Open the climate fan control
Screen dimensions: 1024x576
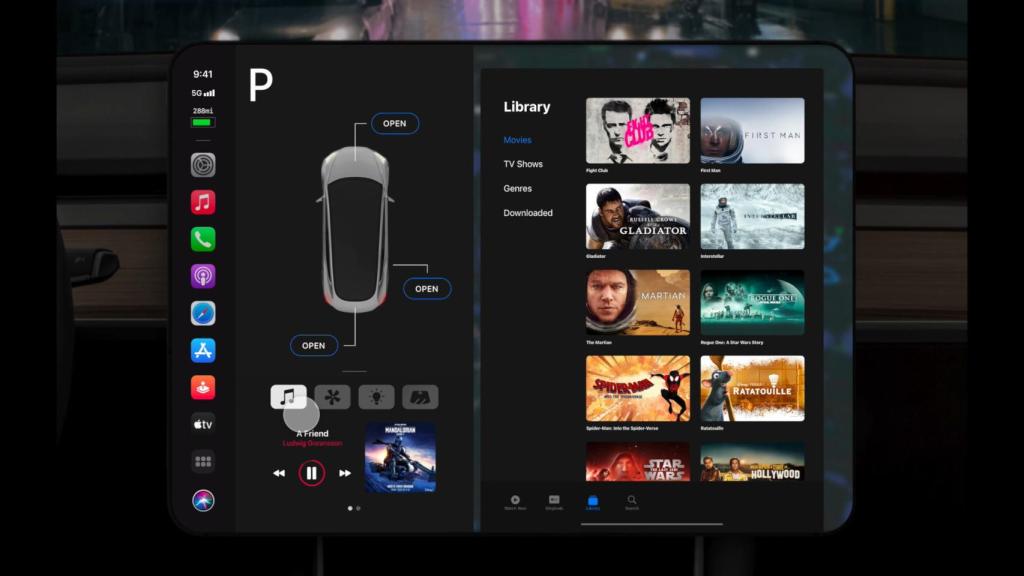[332, 396]
